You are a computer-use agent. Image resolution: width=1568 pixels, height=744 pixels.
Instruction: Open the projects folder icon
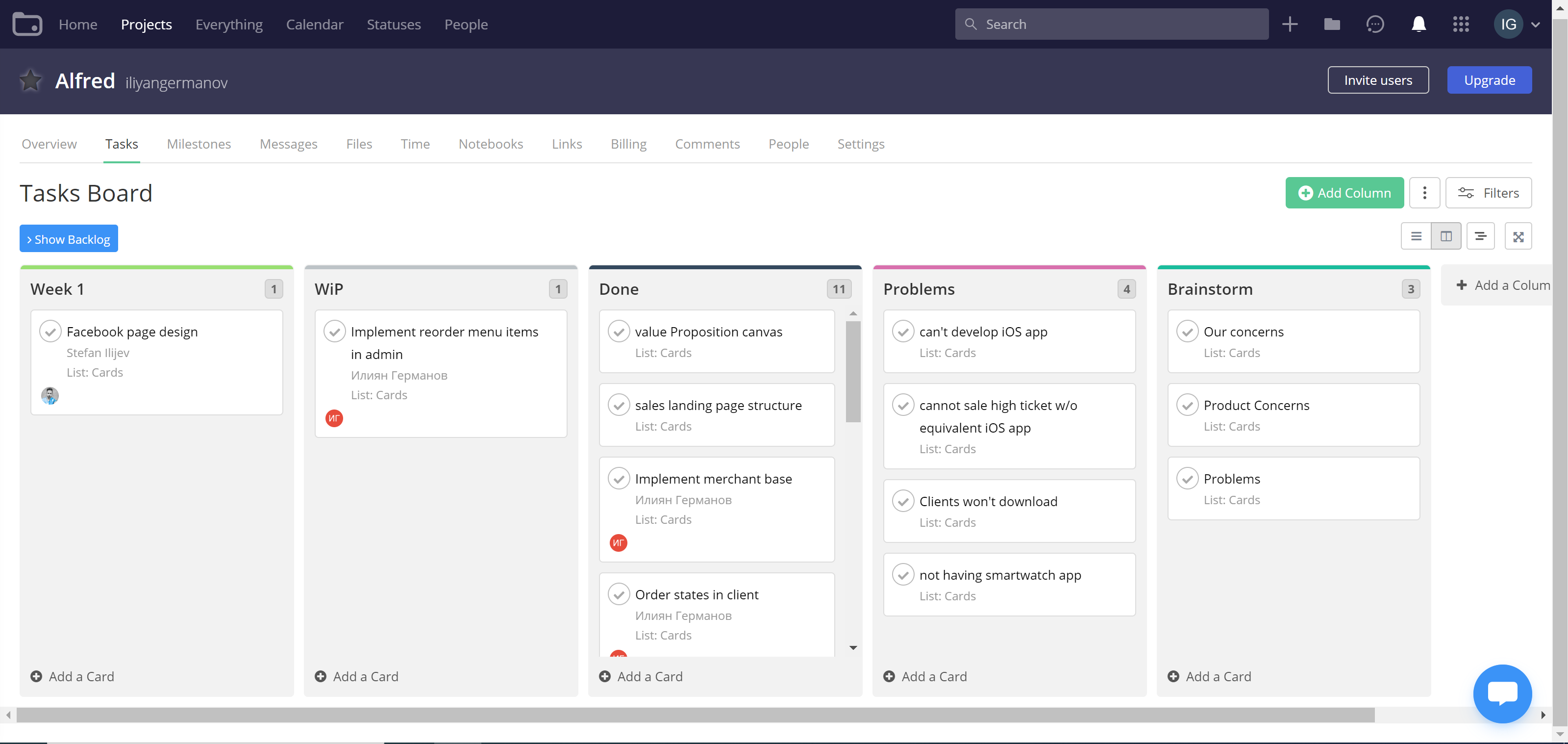[1332, 25]
